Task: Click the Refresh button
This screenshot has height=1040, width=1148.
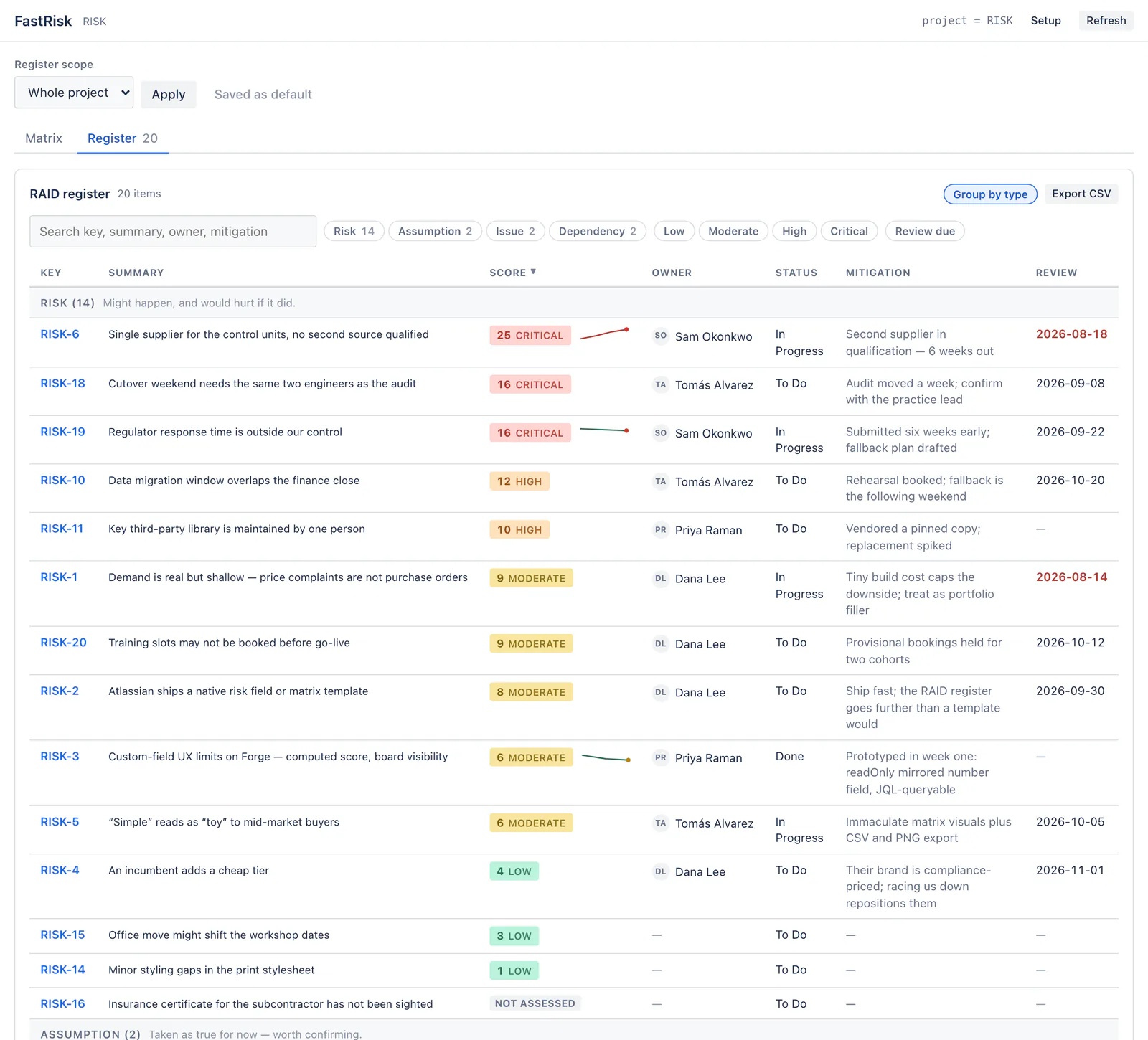Action: click(1106, 21)
